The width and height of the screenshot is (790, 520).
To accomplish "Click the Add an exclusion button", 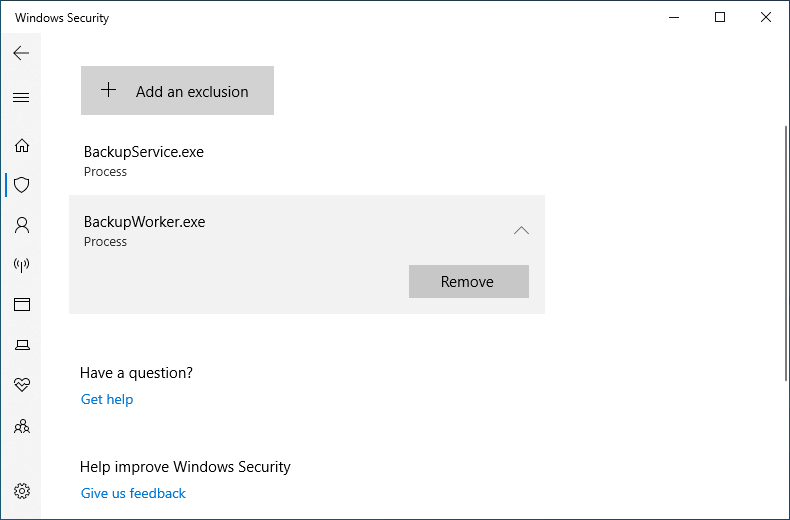I will tap(177, 91).
